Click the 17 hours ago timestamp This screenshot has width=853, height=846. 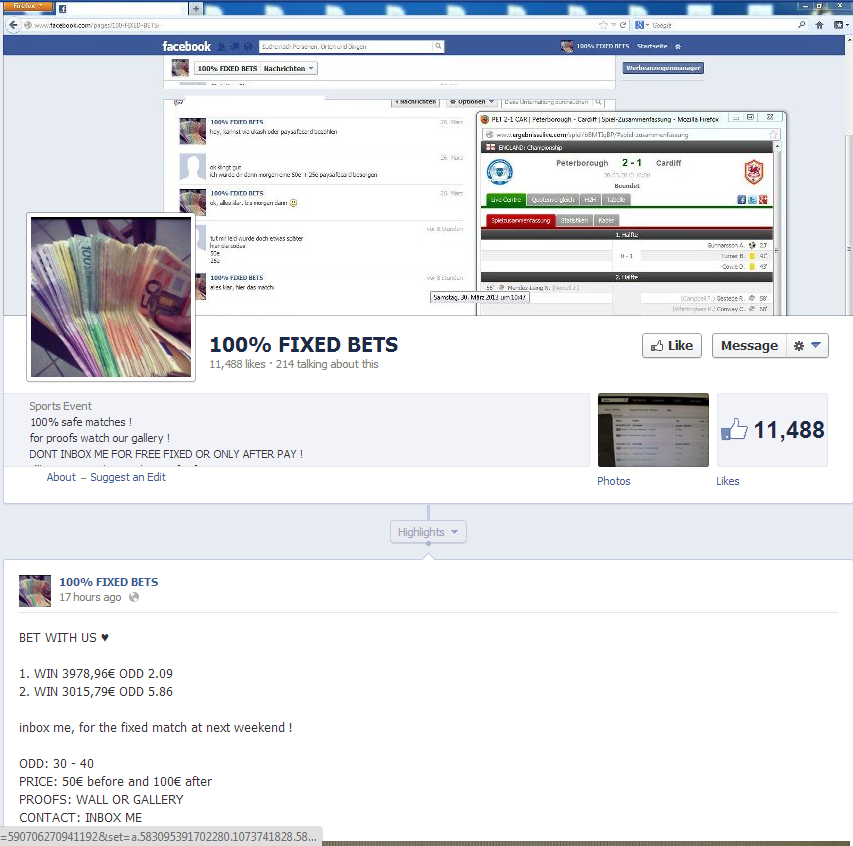tap(90, 597)
